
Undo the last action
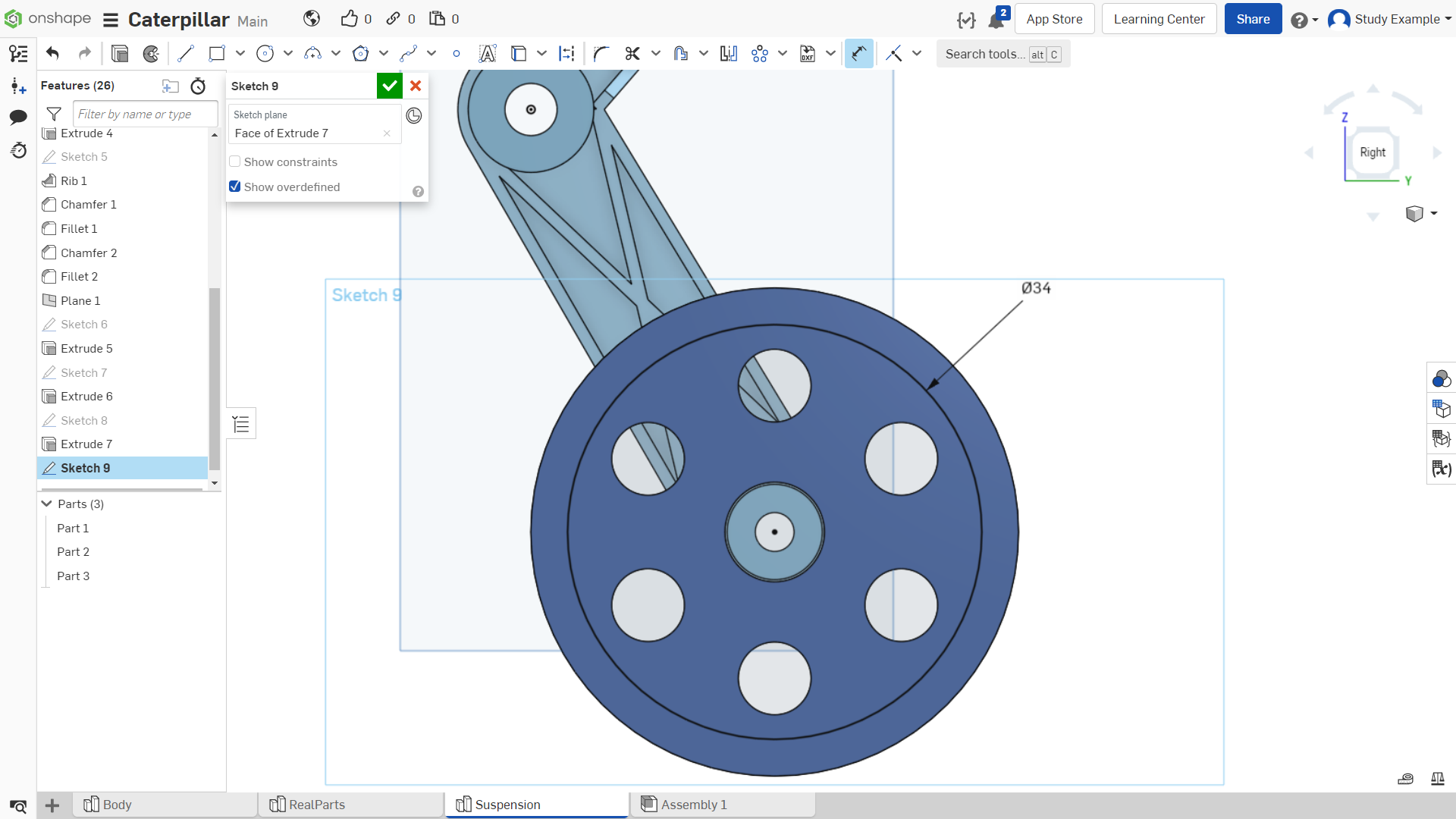tap(52, 54)
